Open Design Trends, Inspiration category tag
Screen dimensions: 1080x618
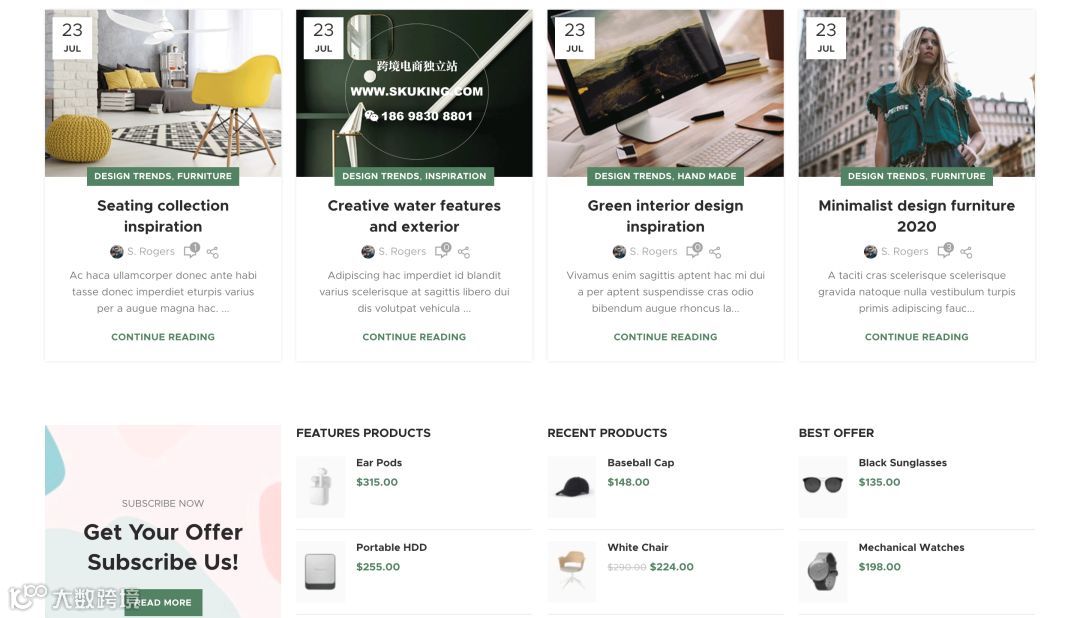(x=414, y=176)
